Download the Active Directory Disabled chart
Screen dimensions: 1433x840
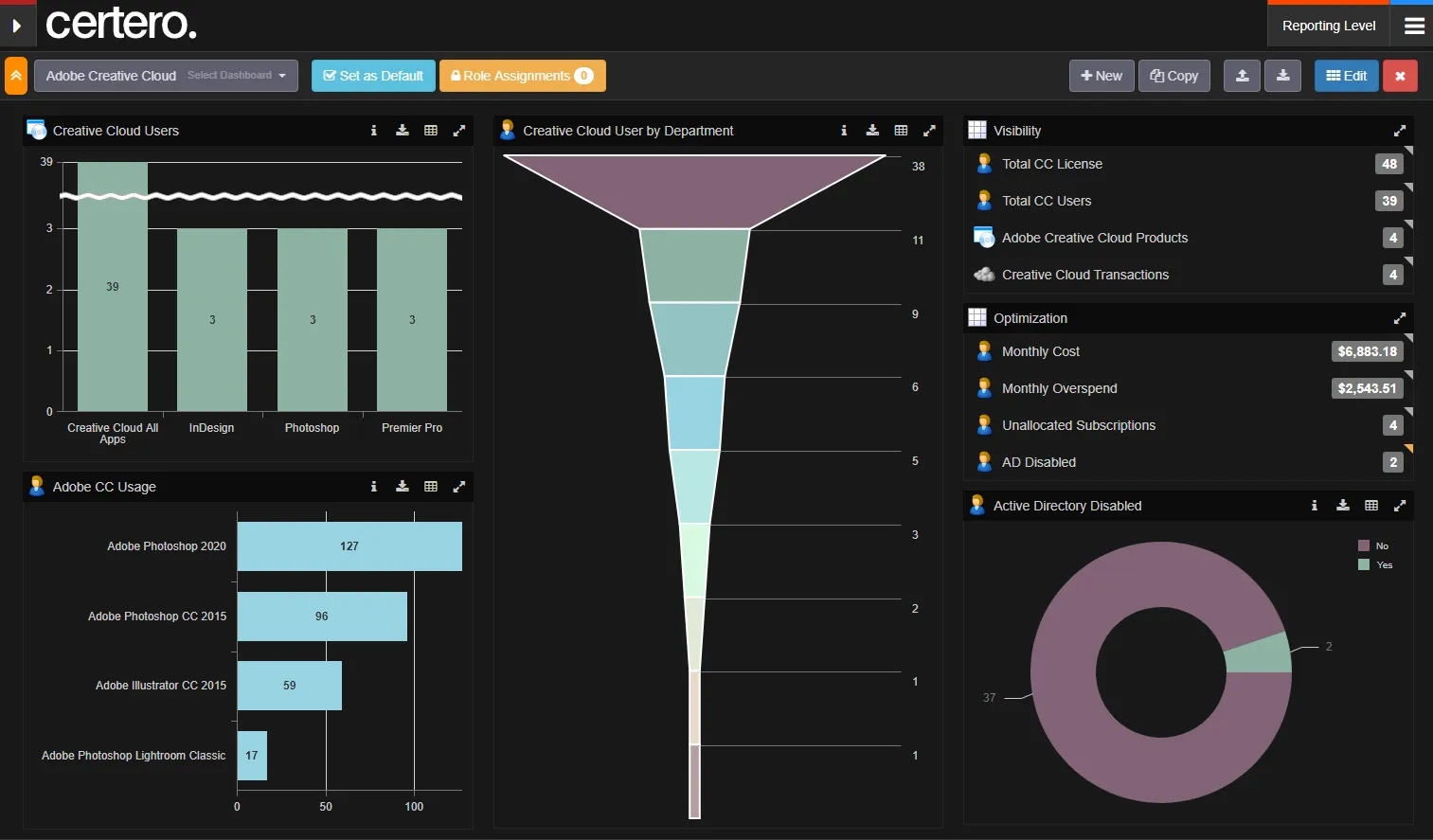(x=1343, y=506)
